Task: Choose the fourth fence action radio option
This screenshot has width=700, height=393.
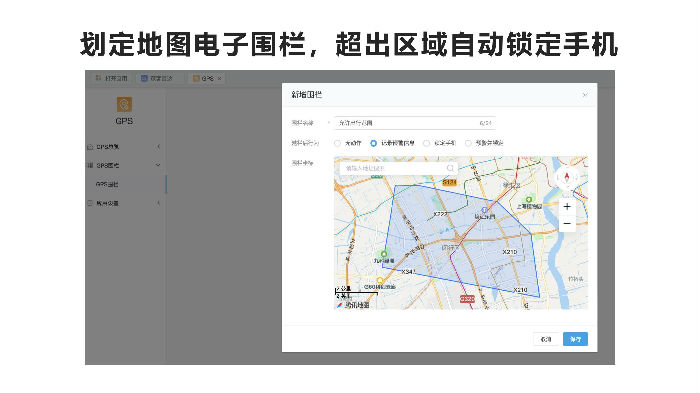Action: [468, 143]
